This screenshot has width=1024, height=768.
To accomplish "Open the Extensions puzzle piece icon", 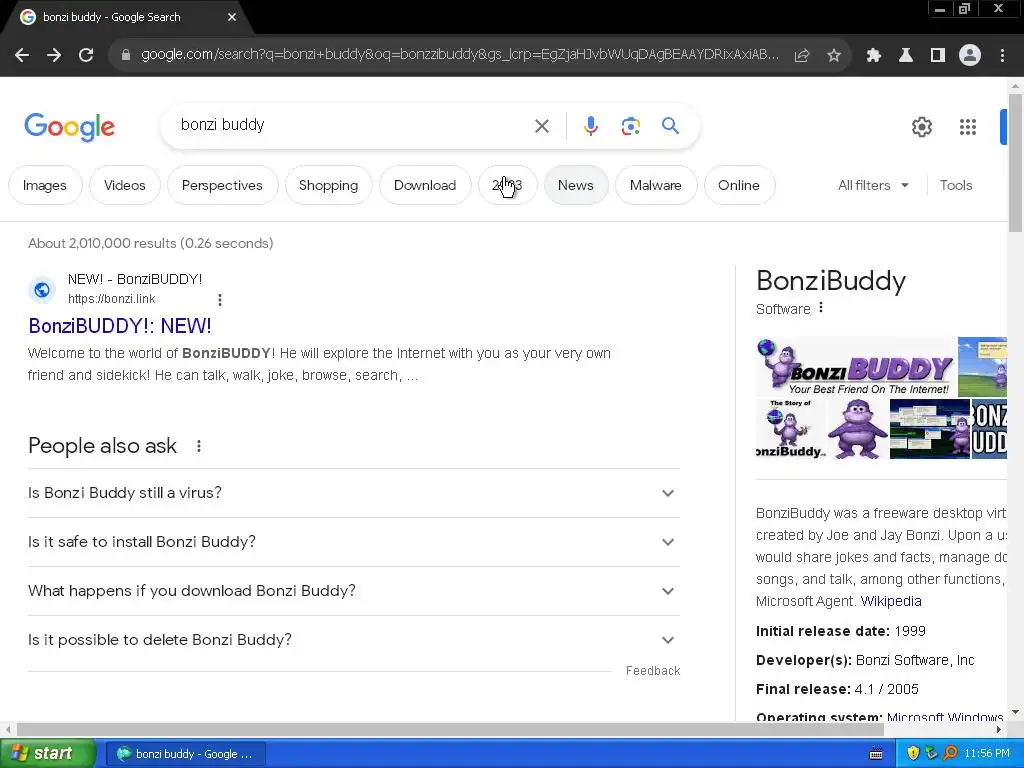I will tap(873, 55).
